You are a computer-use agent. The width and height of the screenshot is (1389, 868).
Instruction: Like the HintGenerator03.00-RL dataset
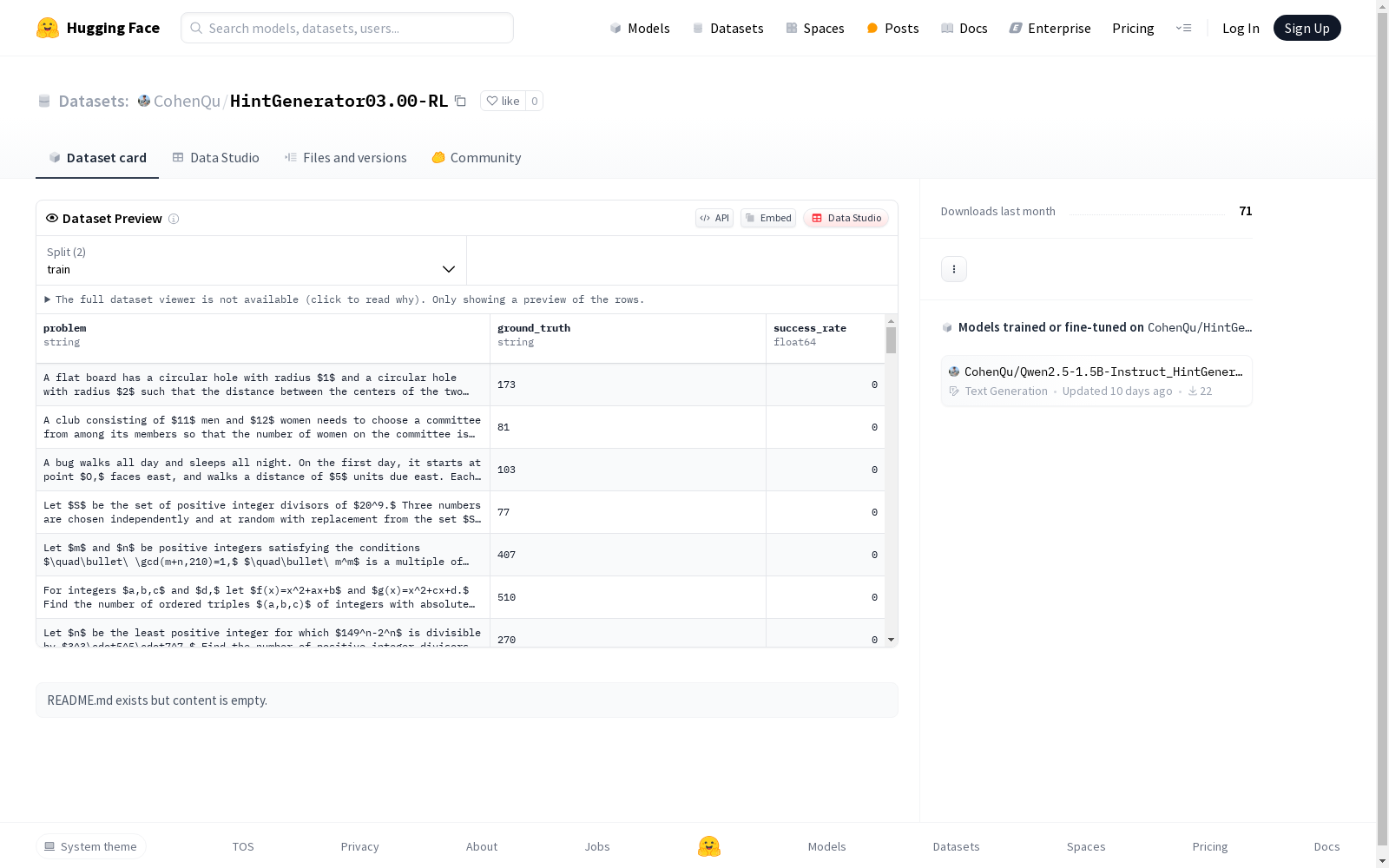pos(504,101)
